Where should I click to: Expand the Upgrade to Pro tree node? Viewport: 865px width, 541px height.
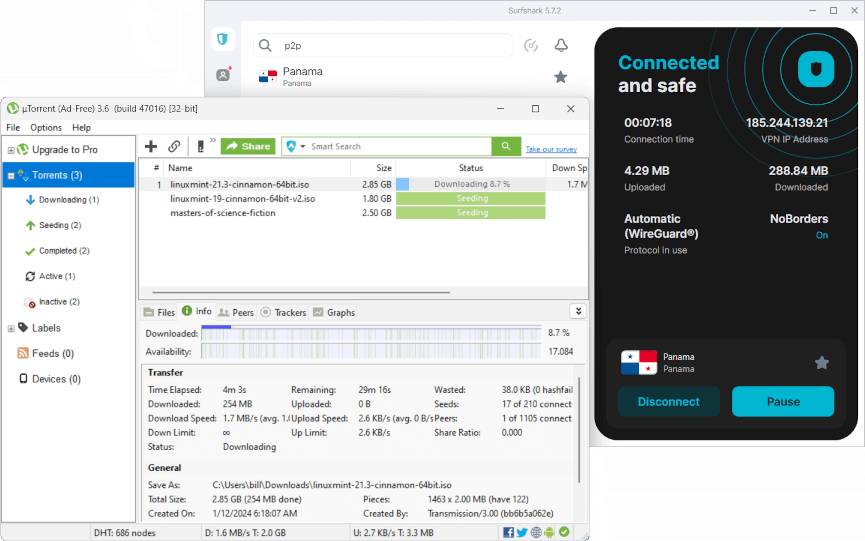(10, 150)
